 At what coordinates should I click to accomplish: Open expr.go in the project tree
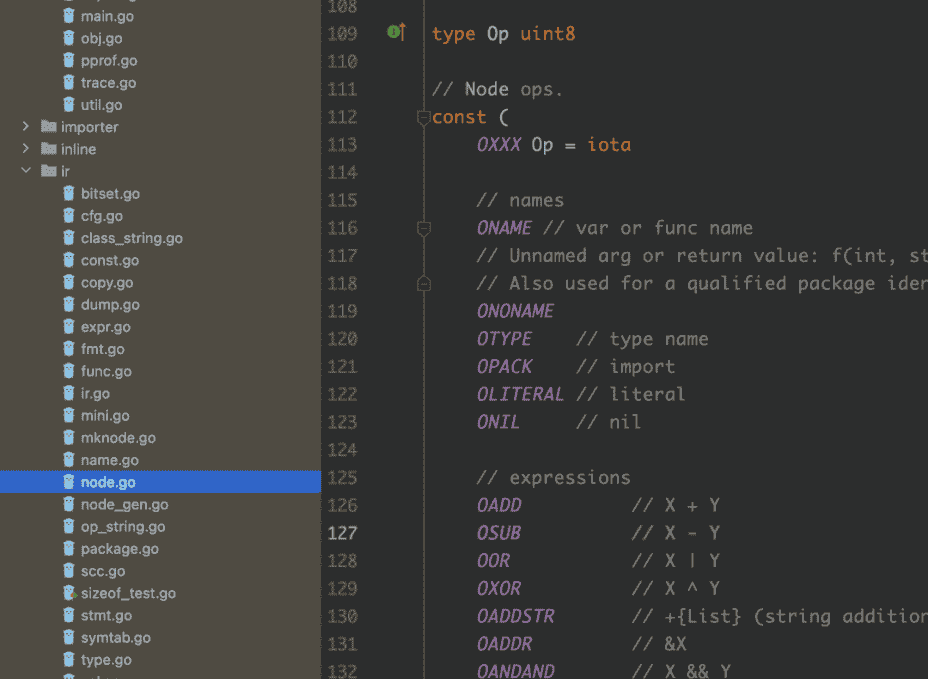[x=105, y=327]
